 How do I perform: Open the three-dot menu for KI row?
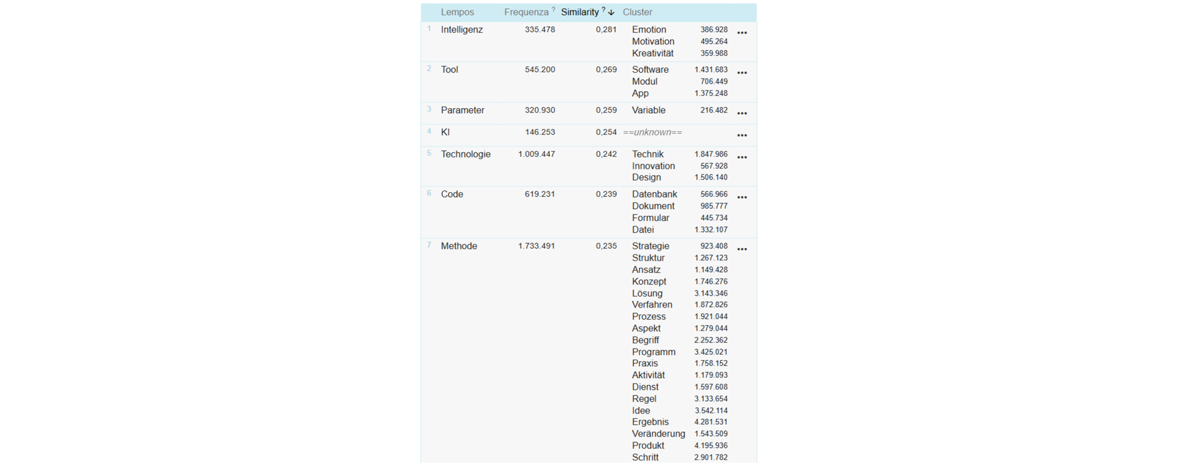tap(742, 135)
